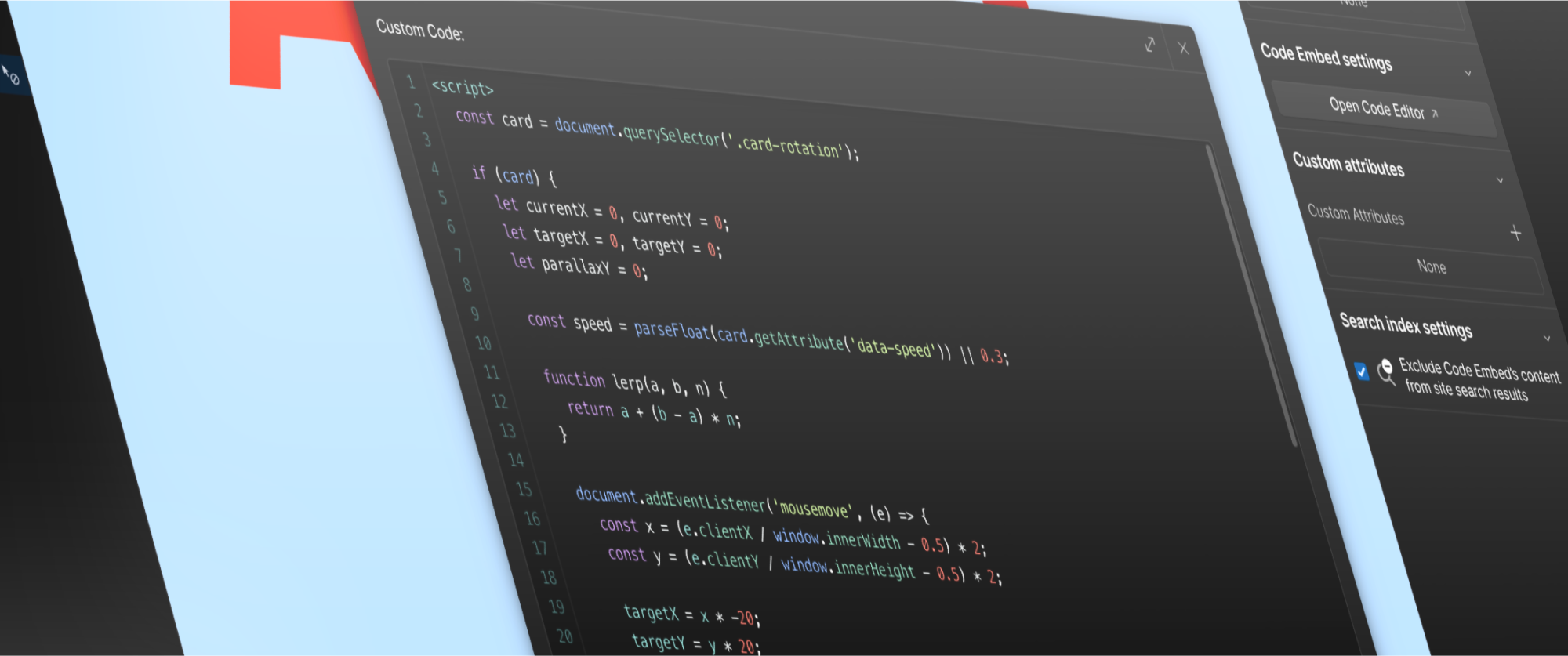Click 'function lerp(a, b, n) {' line
The width and height of the screenshot is (1568, 656).
click(x=635, y=383)
